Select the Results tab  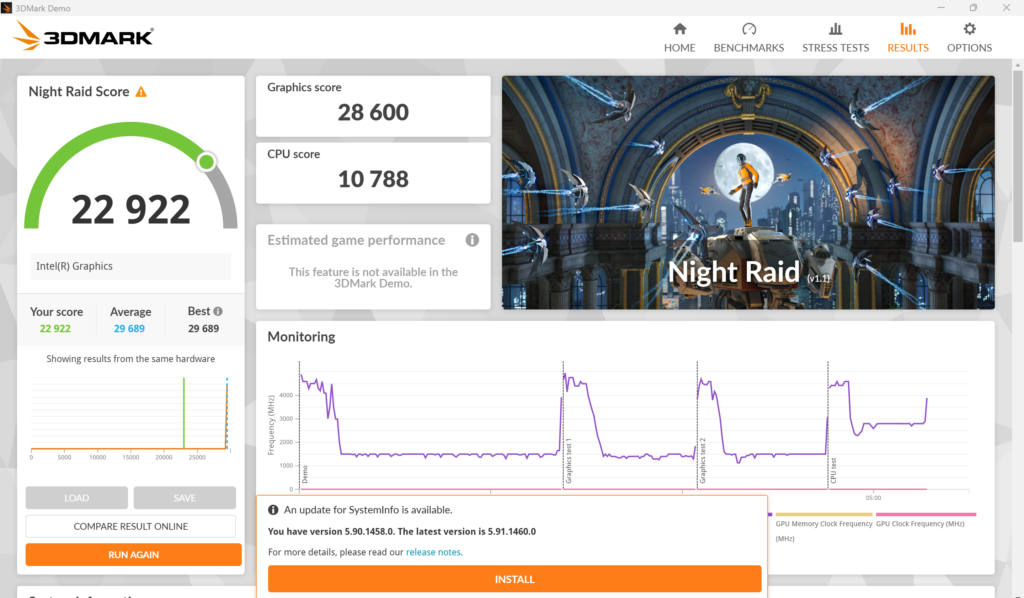pyautogui.click(x=908, y=37)
